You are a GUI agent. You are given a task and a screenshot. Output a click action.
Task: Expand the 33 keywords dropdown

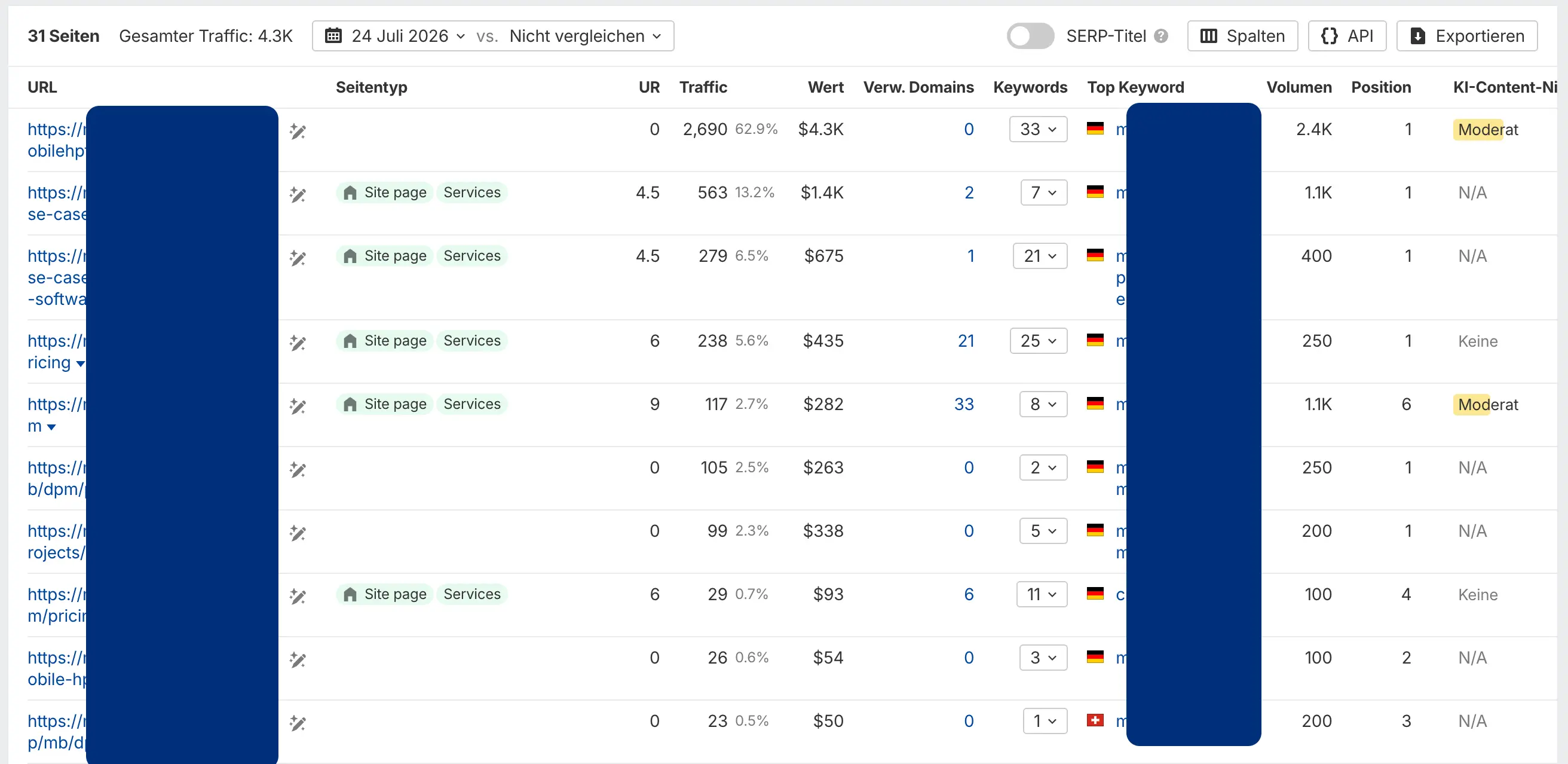tap(1038, 129)
